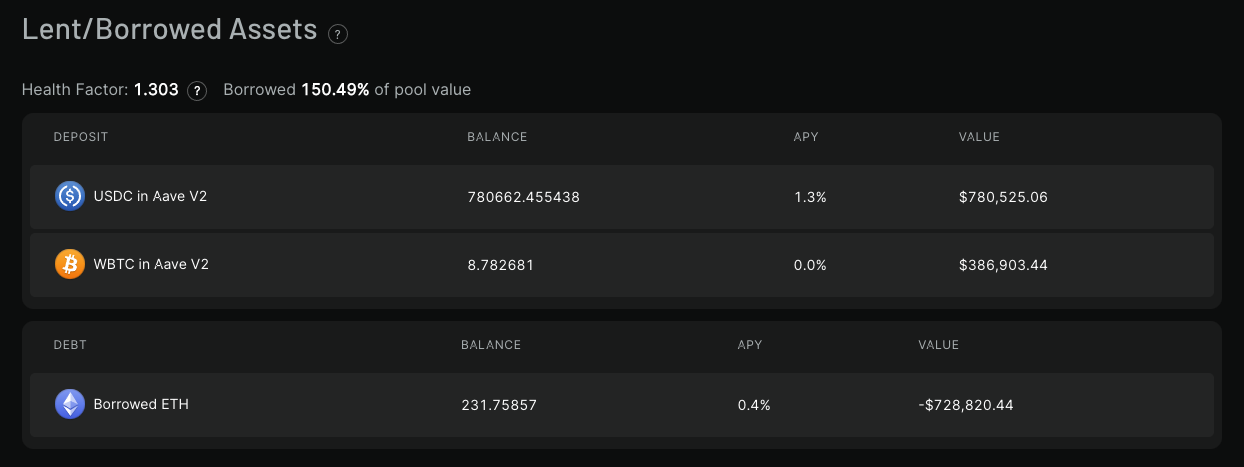Click the USDC coin icon

point(70,196)
